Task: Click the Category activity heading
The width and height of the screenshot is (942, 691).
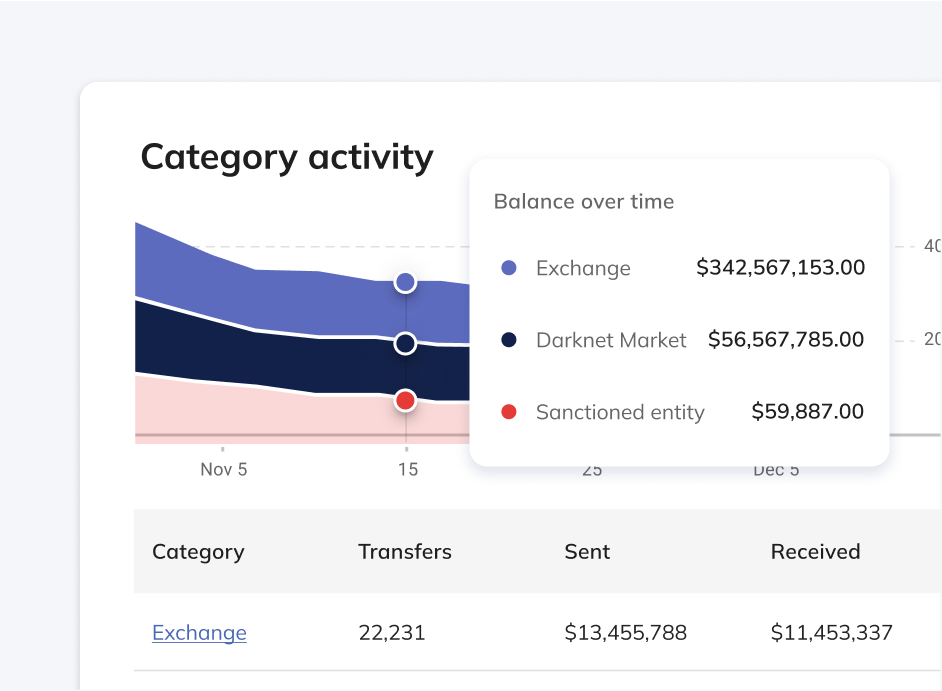Action: 287,157
